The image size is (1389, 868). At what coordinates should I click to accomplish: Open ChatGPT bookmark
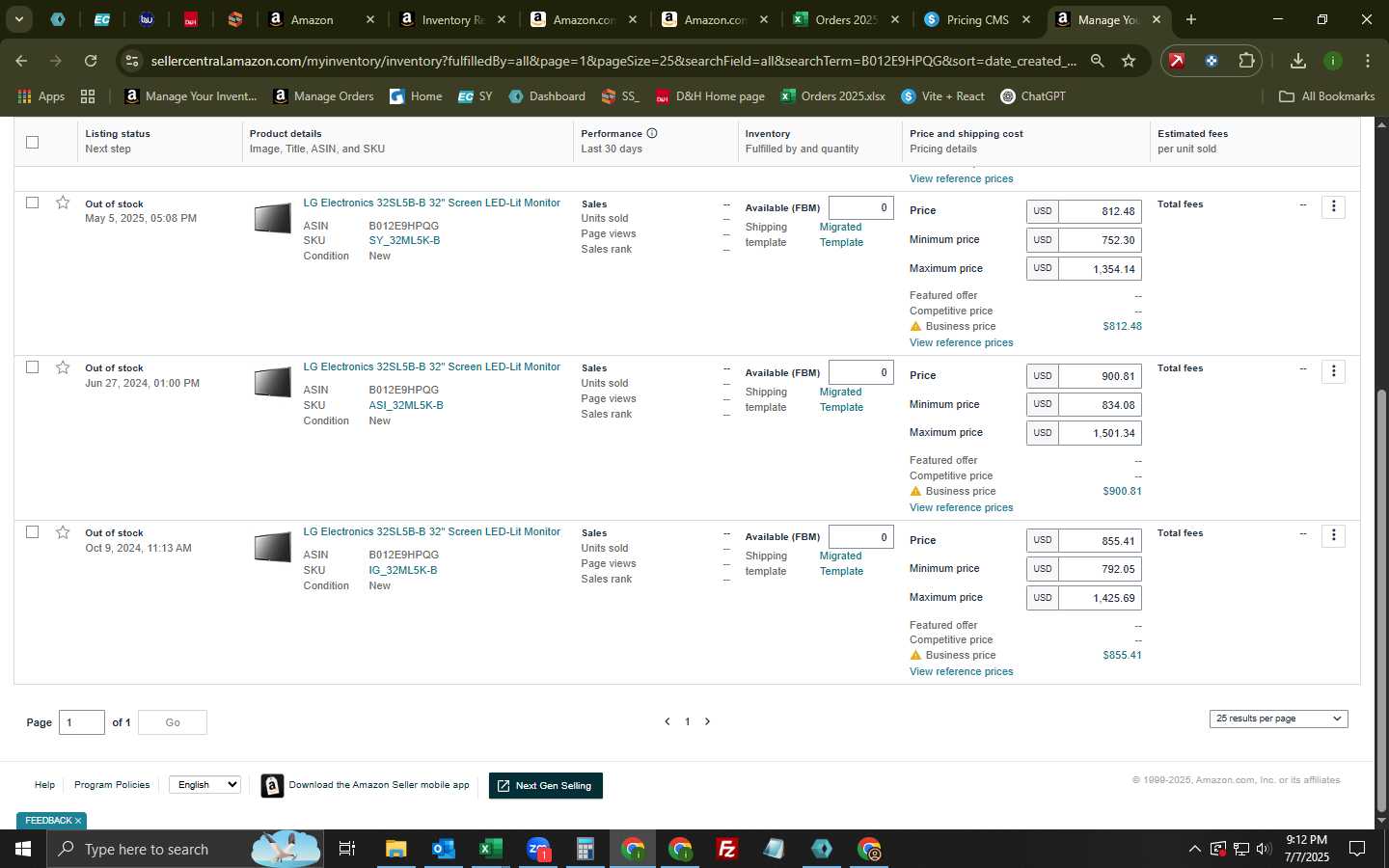(1032, 96)
